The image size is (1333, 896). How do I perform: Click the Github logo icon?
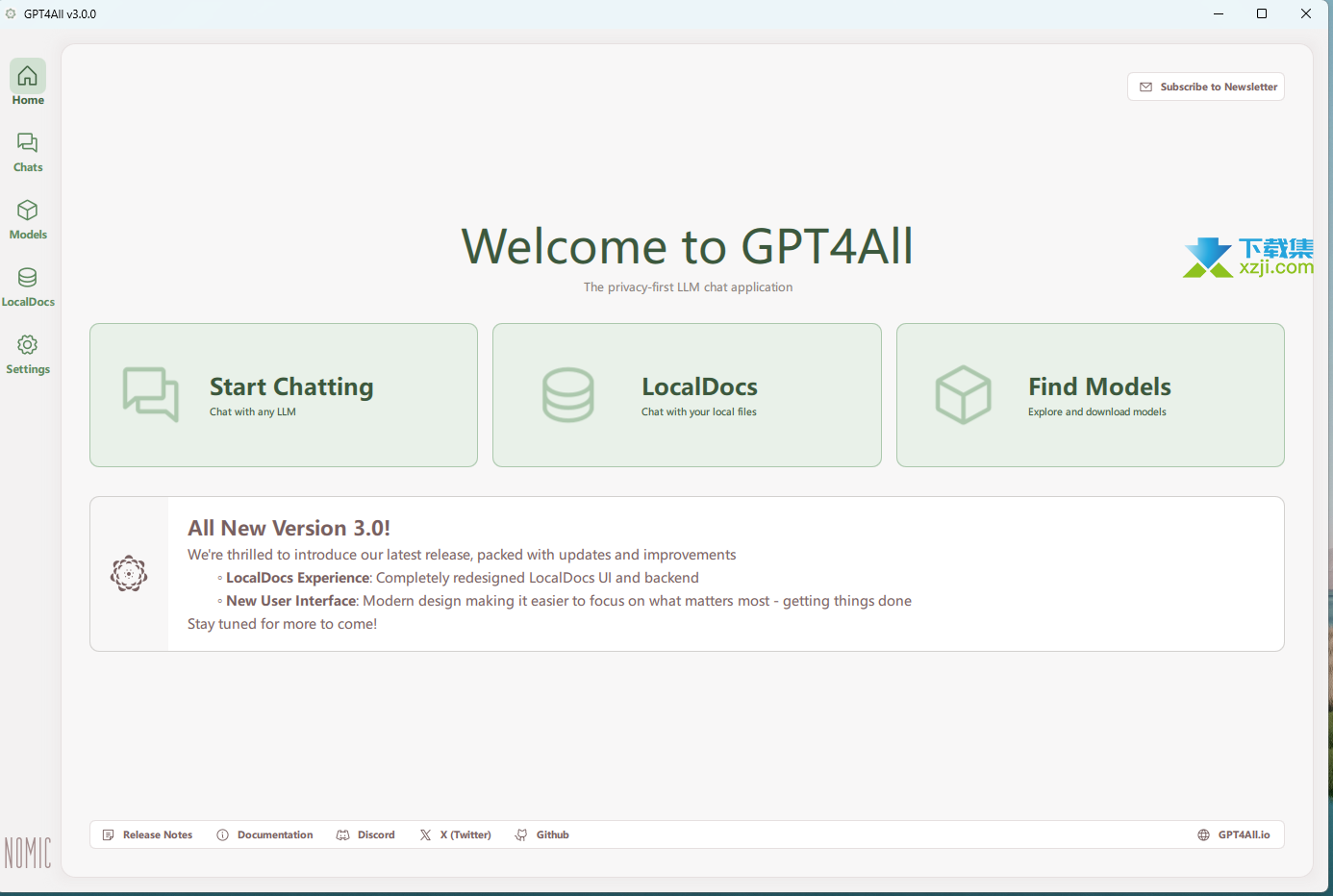point(521,834)
